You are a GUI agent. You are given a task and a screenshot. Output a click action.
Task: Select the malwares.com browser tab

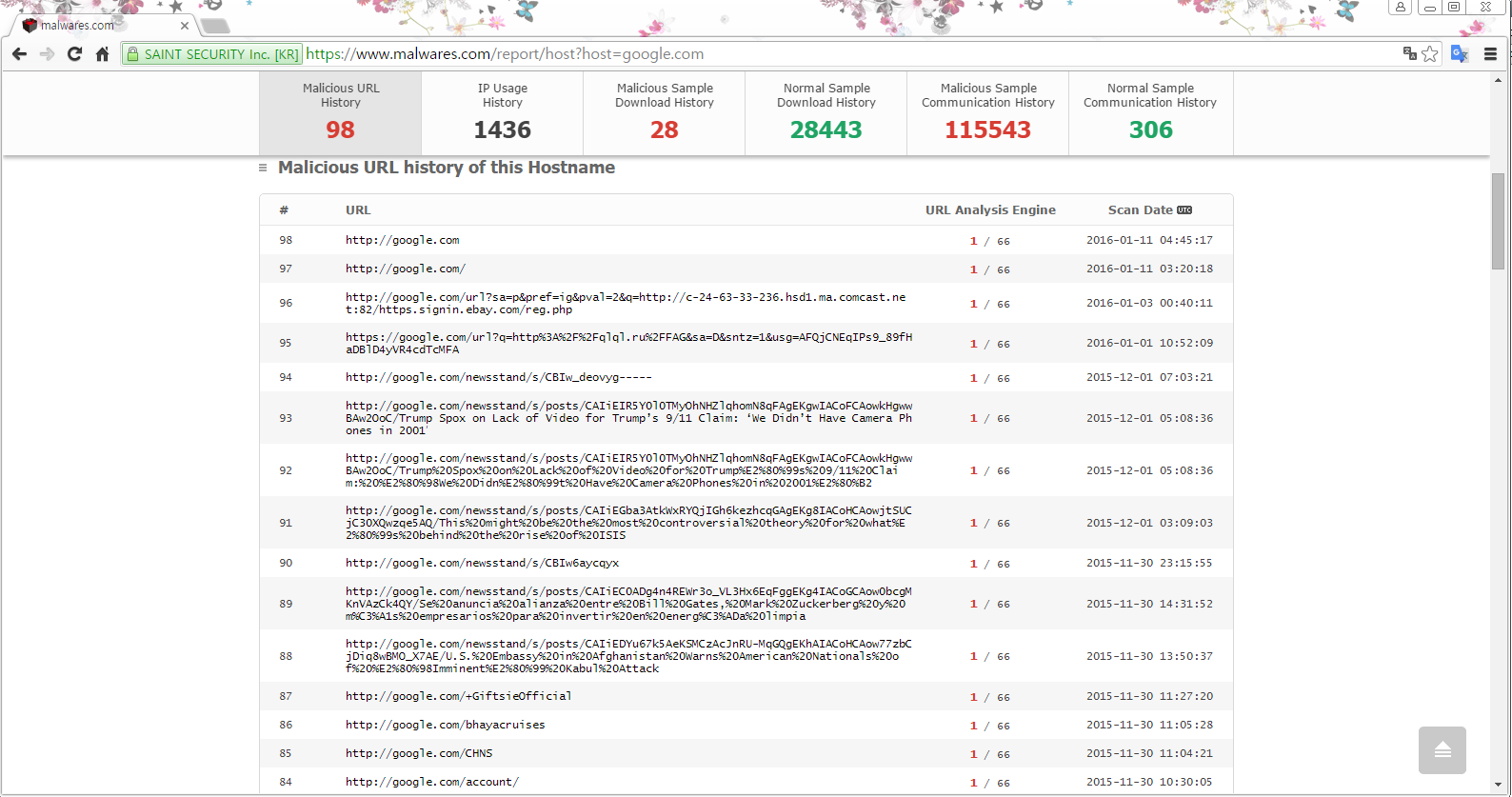point(103,26)
